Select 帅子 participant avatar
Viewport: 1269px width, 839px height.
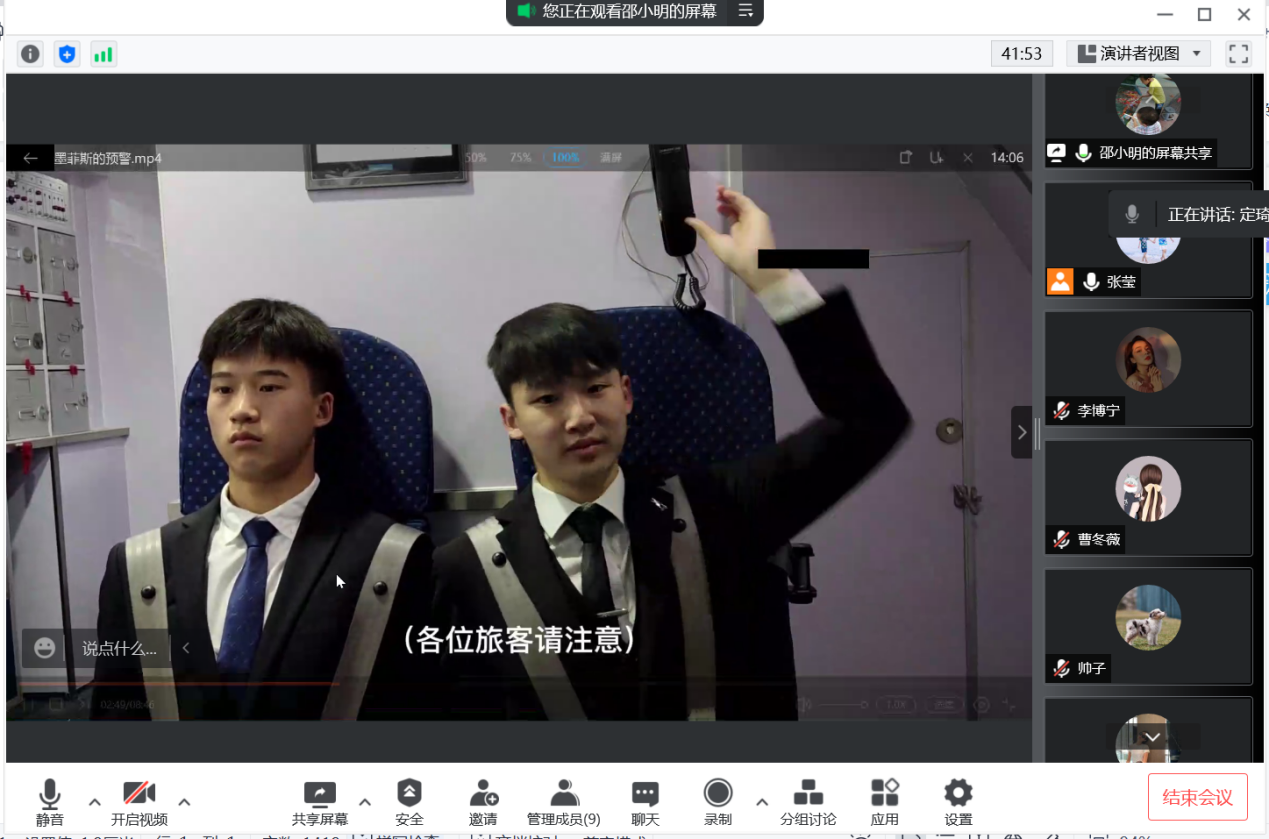click(x=1148, y=618)
